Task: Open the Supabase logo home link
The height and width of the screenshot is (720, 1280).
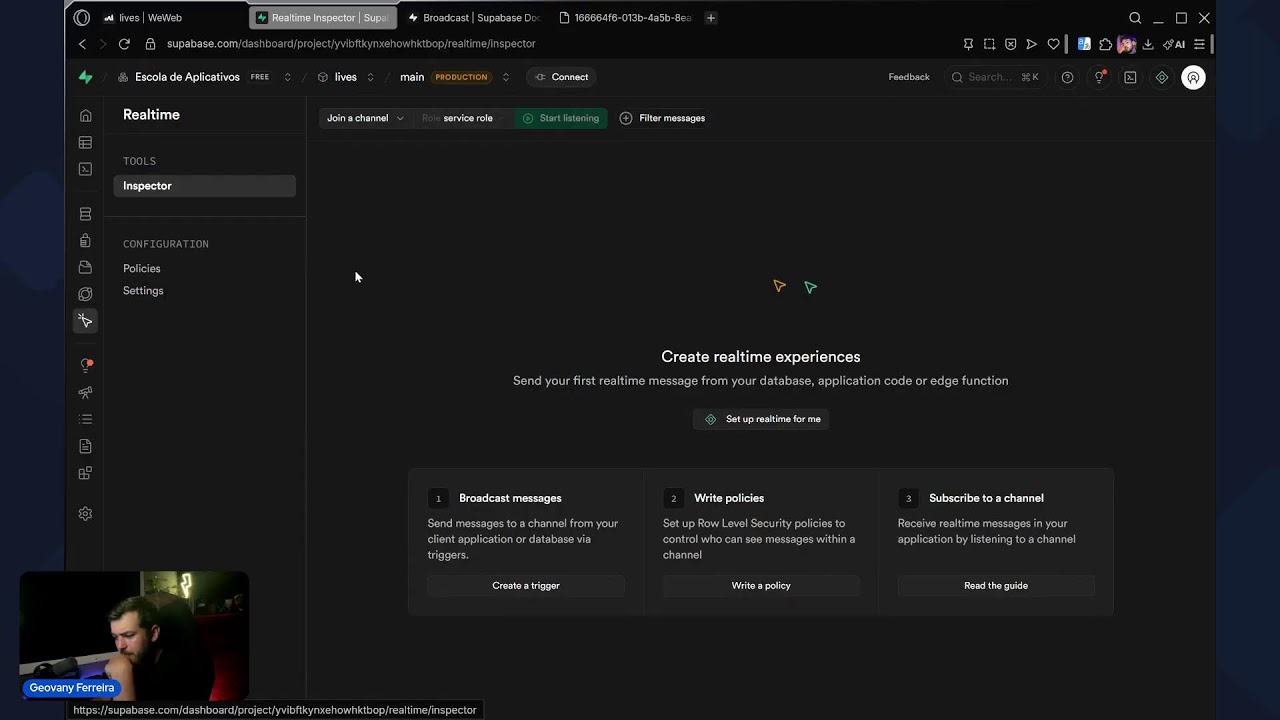Action: pos(85,77)
